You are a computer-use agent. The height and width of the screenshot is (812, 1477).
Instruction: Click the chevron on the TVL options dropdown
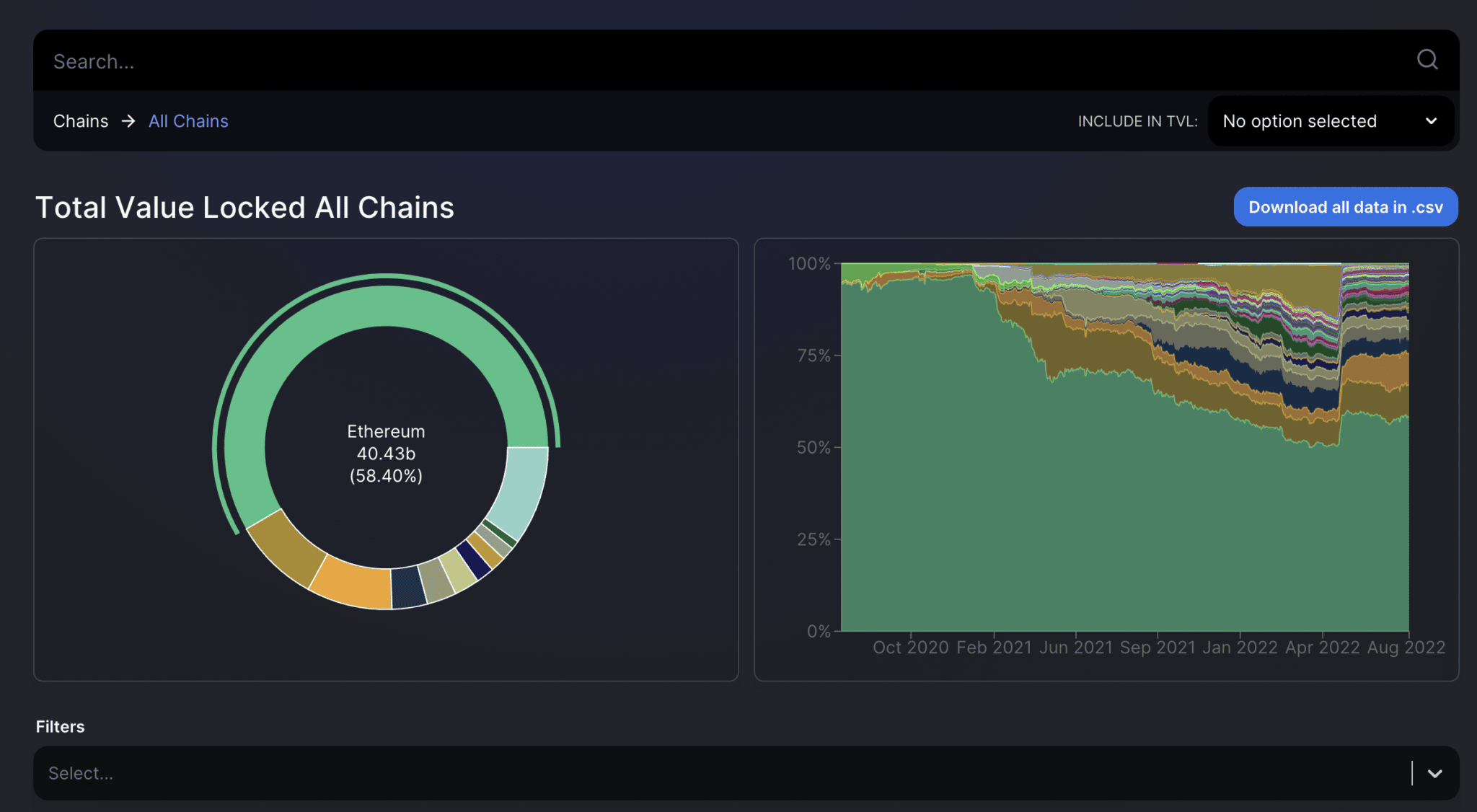pyautogui.click(x=1432, y=121)
